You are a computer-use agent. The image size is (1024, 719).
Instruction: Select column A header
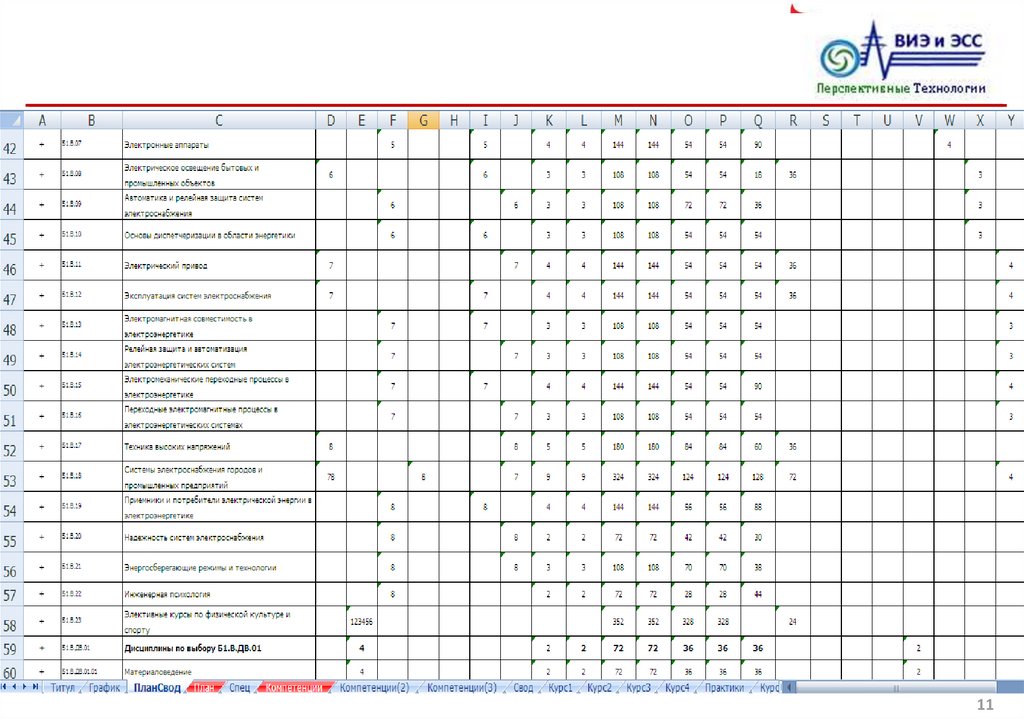coord(42,120)
